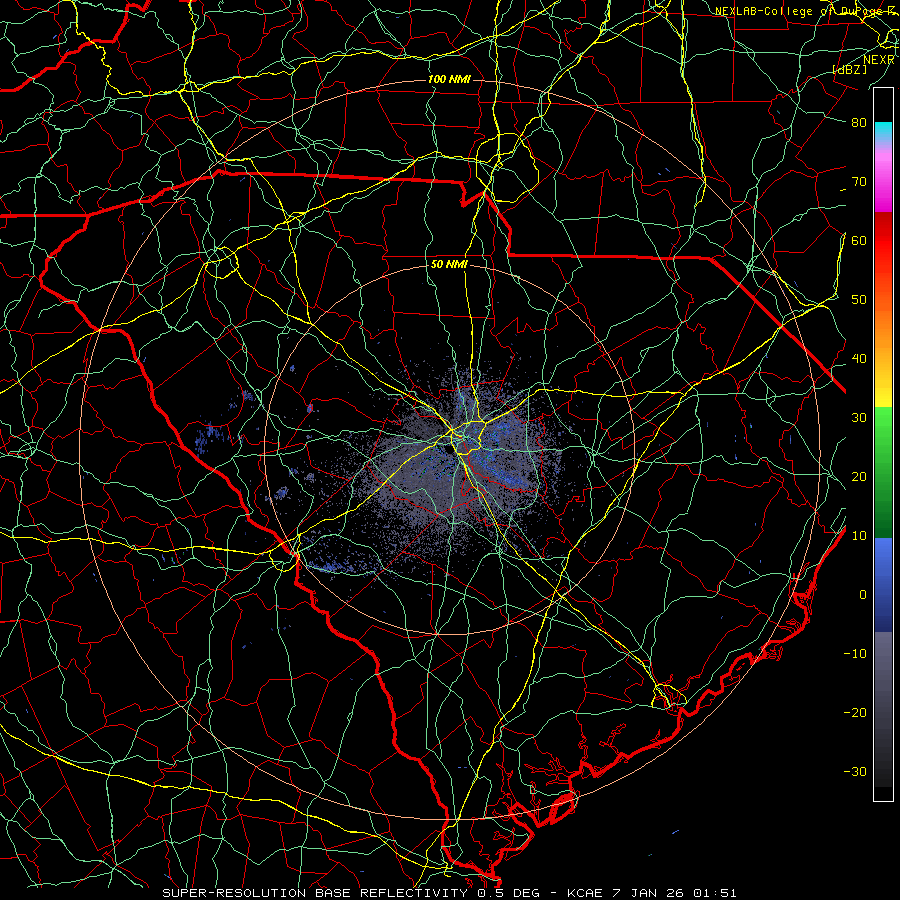900x900 pixels.
Task: Click the 100 NMI range ring label
Action: [x=449, y=79]
